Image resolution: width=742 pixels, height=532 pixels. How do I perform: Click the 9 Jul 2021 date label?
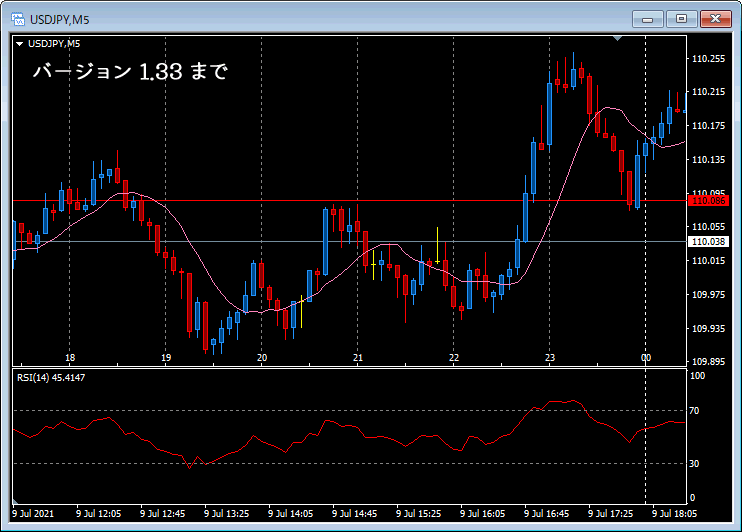click(33, 514)
